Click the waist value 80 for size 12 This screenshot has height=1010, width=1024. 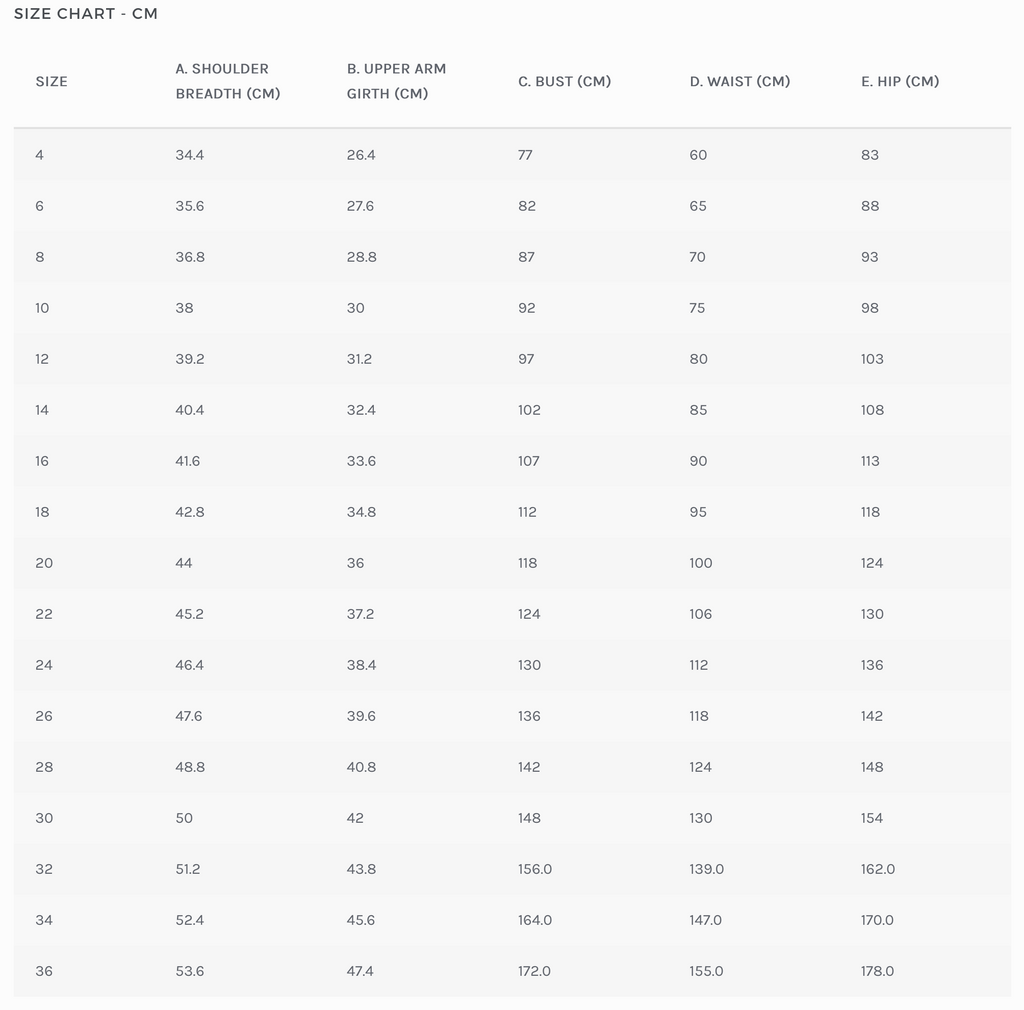point(698,359)
